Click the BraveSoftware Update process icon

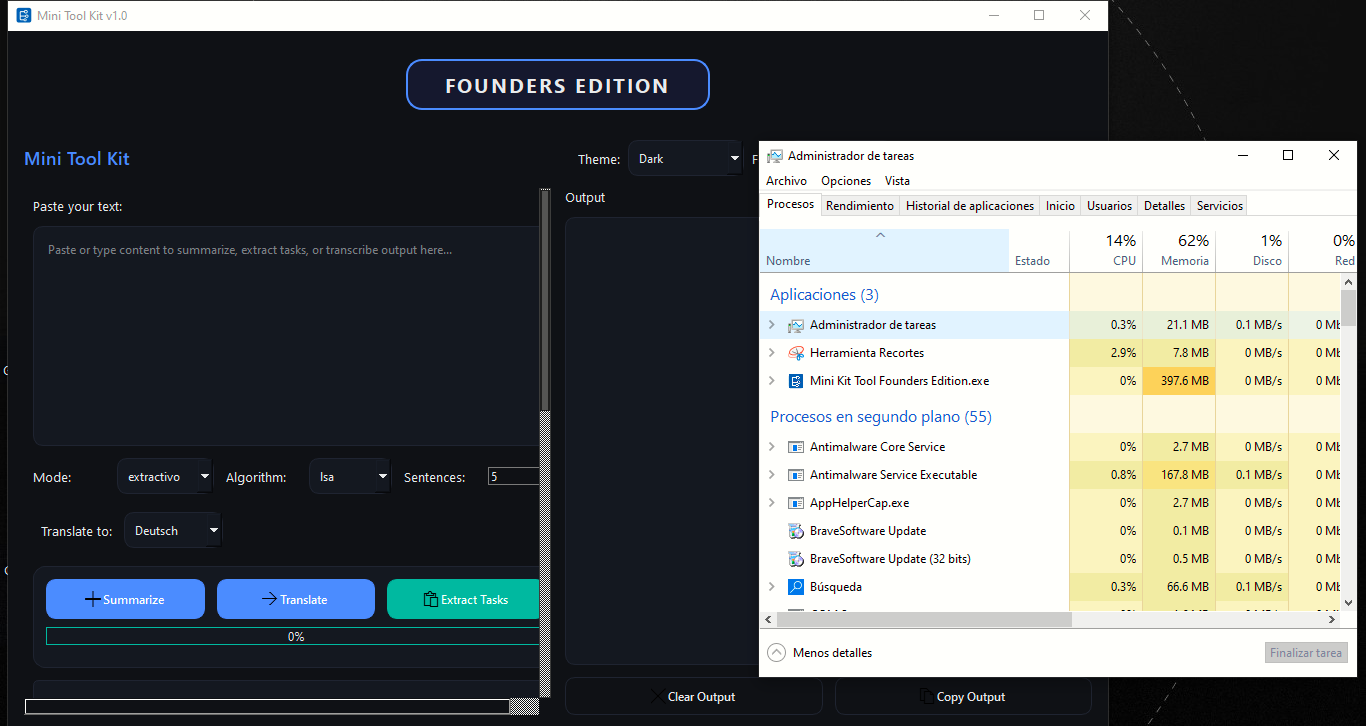[x=796, y=531]
